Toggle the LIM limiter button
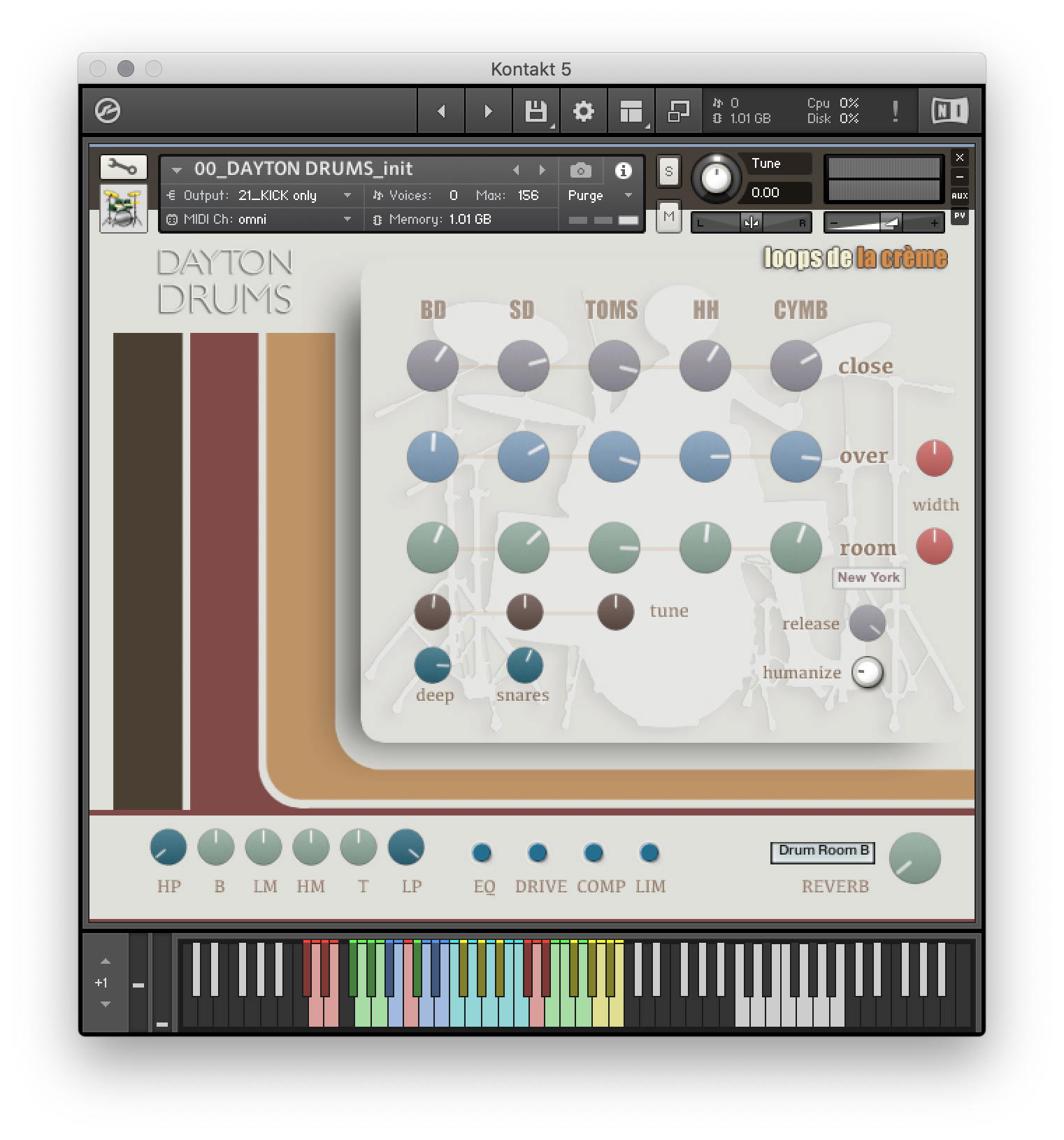This screenshot has height=1140, width=1064. 649,853
